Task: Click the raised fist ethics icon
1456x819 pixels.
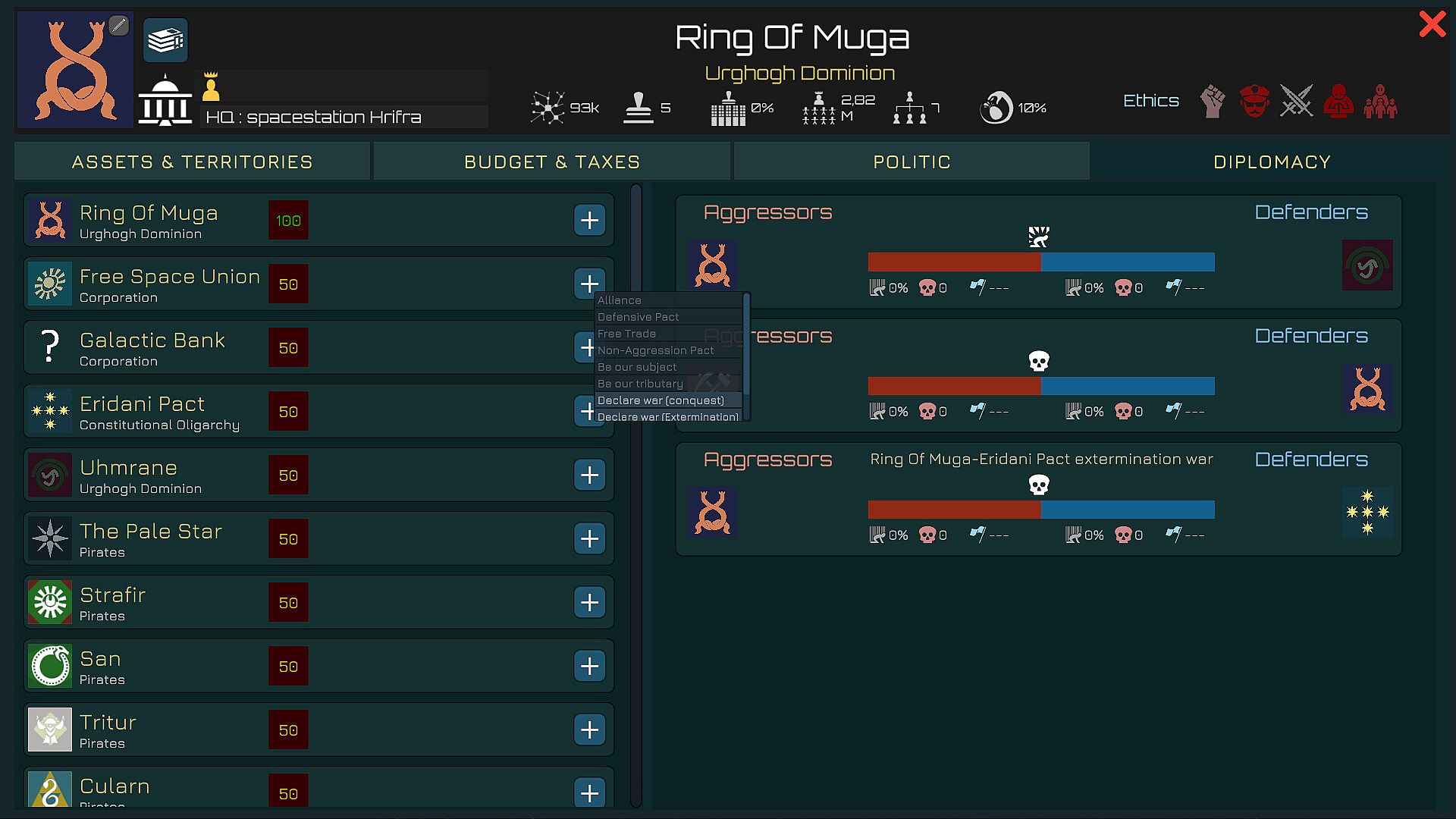Action: tap(1213, 101)
